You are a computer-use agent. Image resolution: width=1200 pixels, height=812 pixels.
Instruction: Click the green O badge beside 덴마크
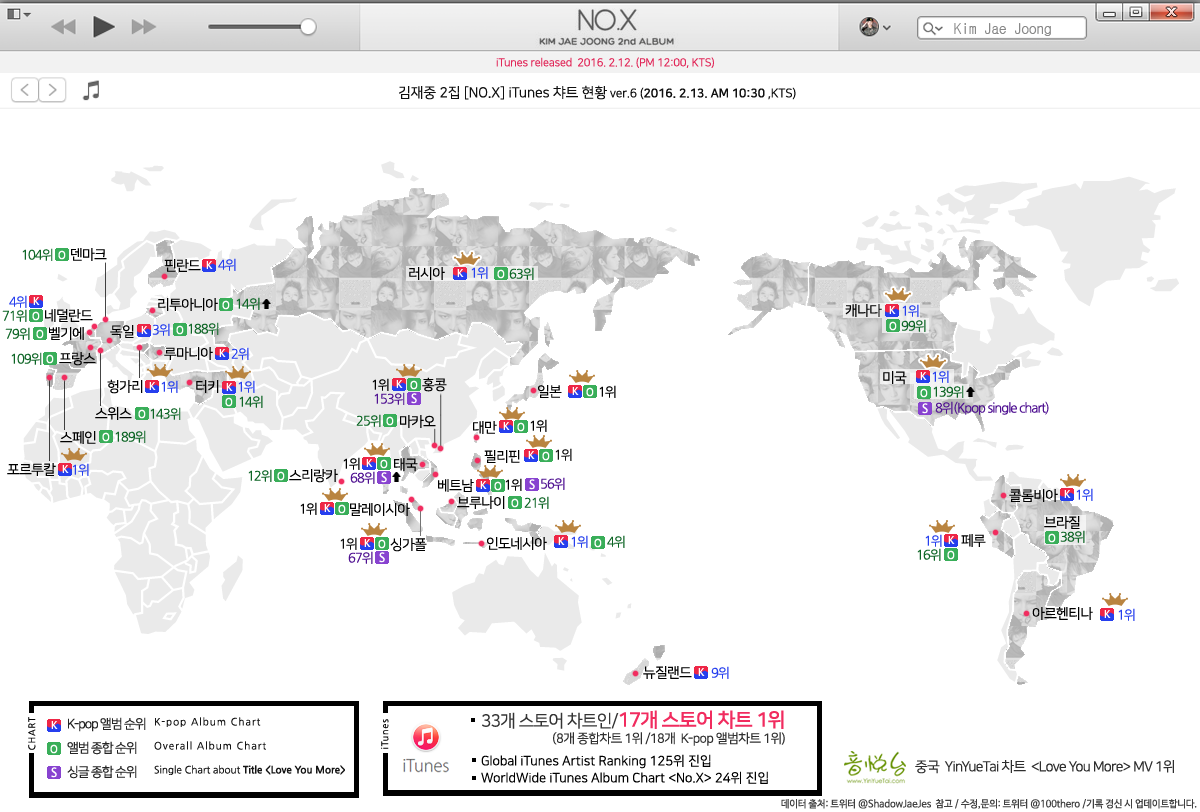(x=61, y=255)
